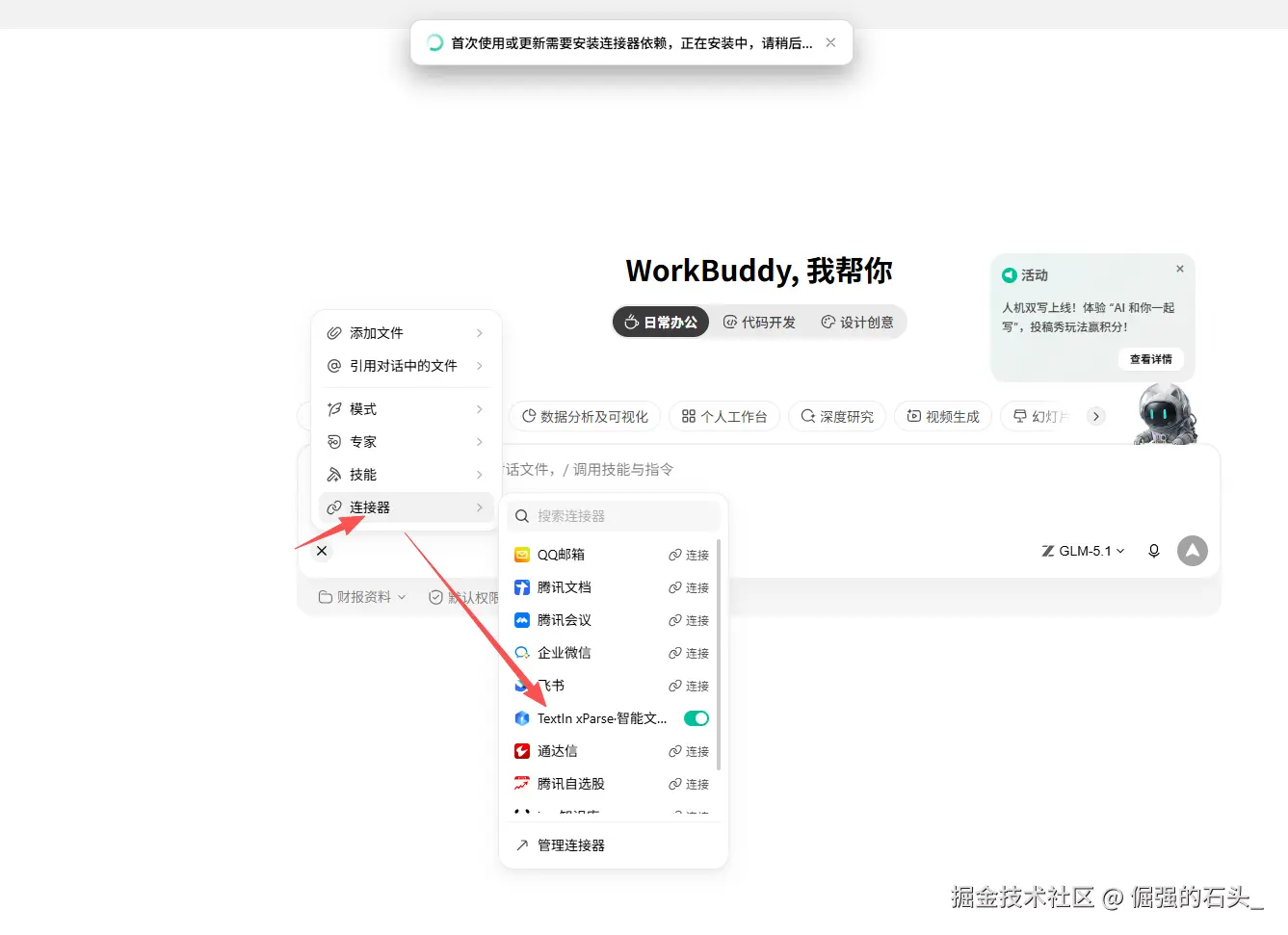Dismiss the installing connector notification
Viewport: 1288px width, 935px height.
click(830, 42)
